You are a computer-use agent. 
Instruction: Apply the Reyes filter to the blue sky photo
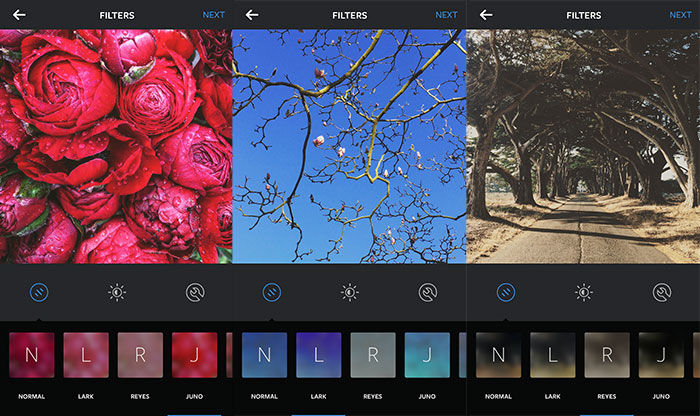[373, 355]
